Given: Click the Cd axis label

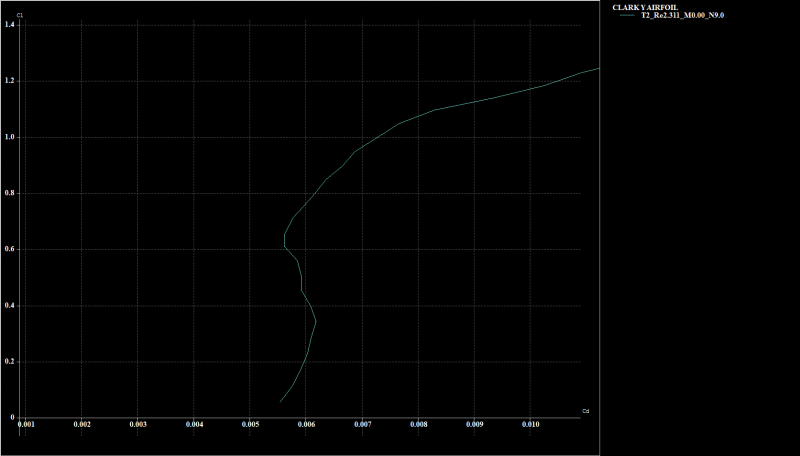Looking at the screenshot, I should [586, 410].
